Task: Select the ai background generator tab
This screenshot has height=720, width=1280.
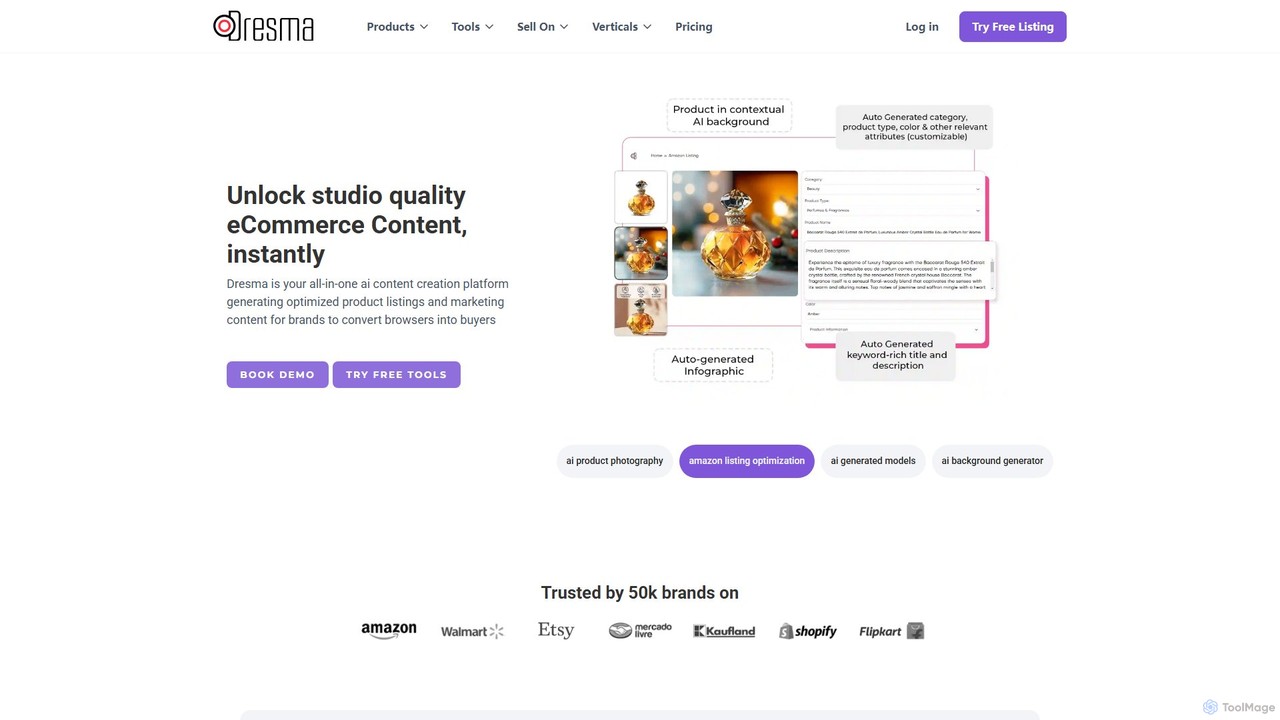Action: 992,461
